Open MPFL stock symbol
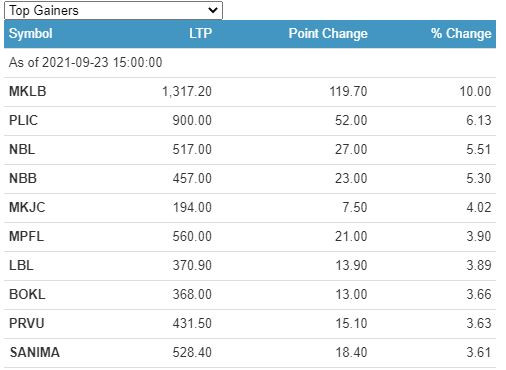This screenshot has width=506, height=370. coord(26,236)
